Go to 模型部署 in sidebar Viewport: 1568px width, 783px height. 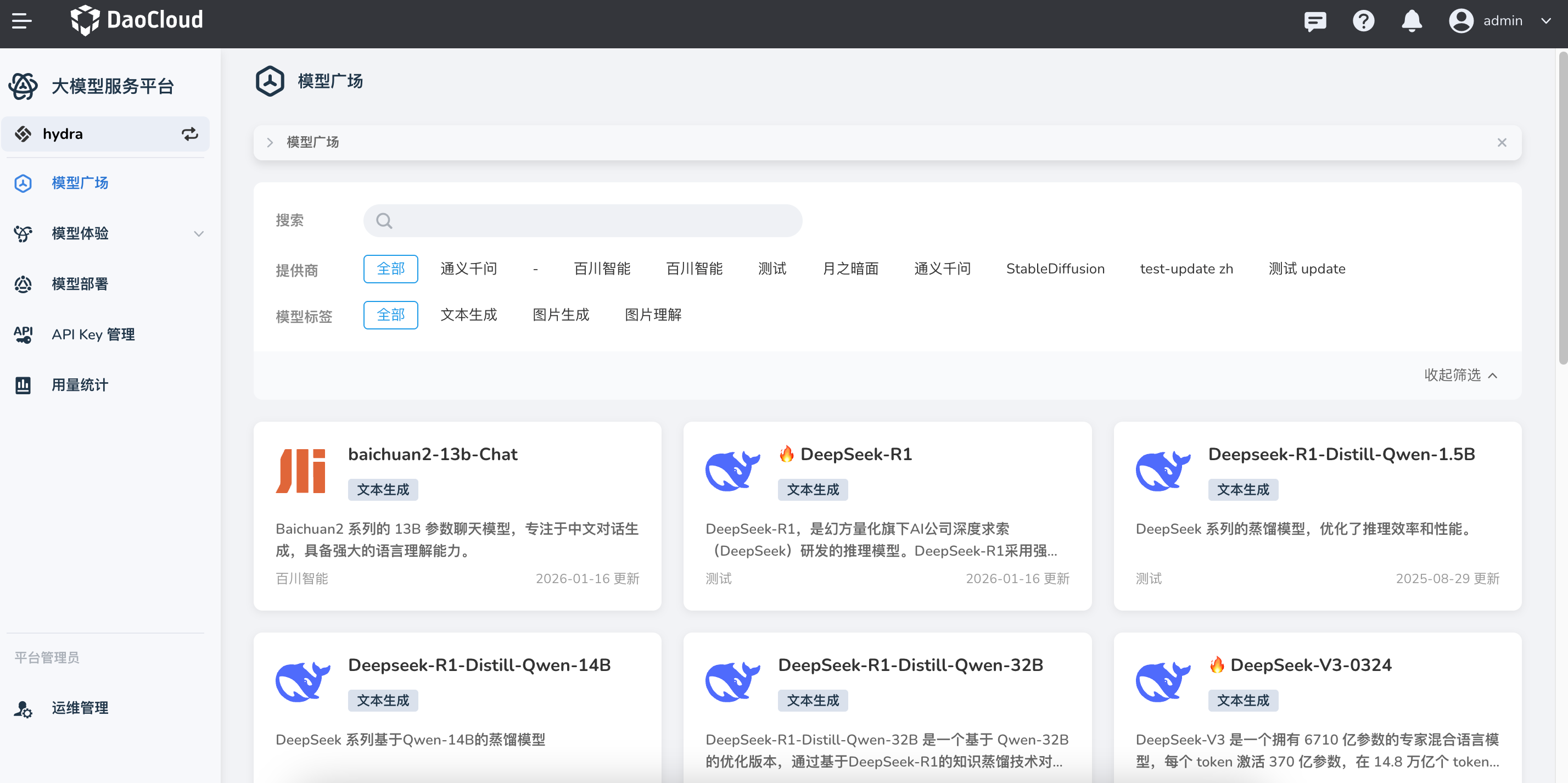(80, 284)
